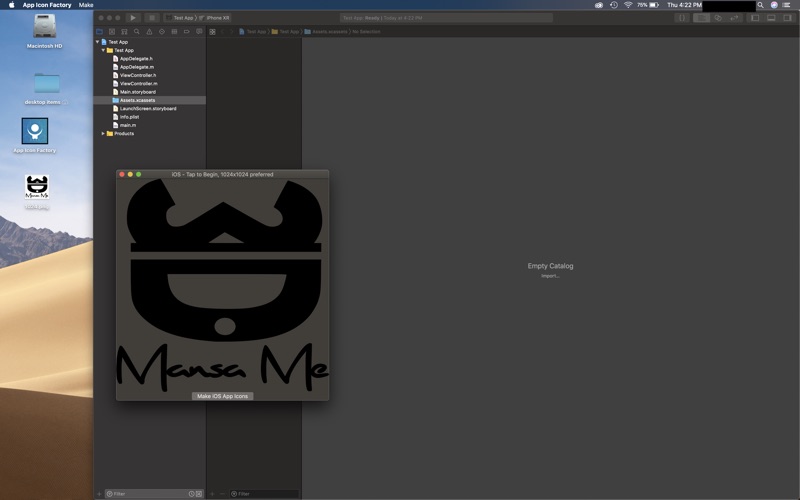Open the Debug navigator in Xcode
The width and height of the screenshot is (800, 500).
tap(174, 32)
